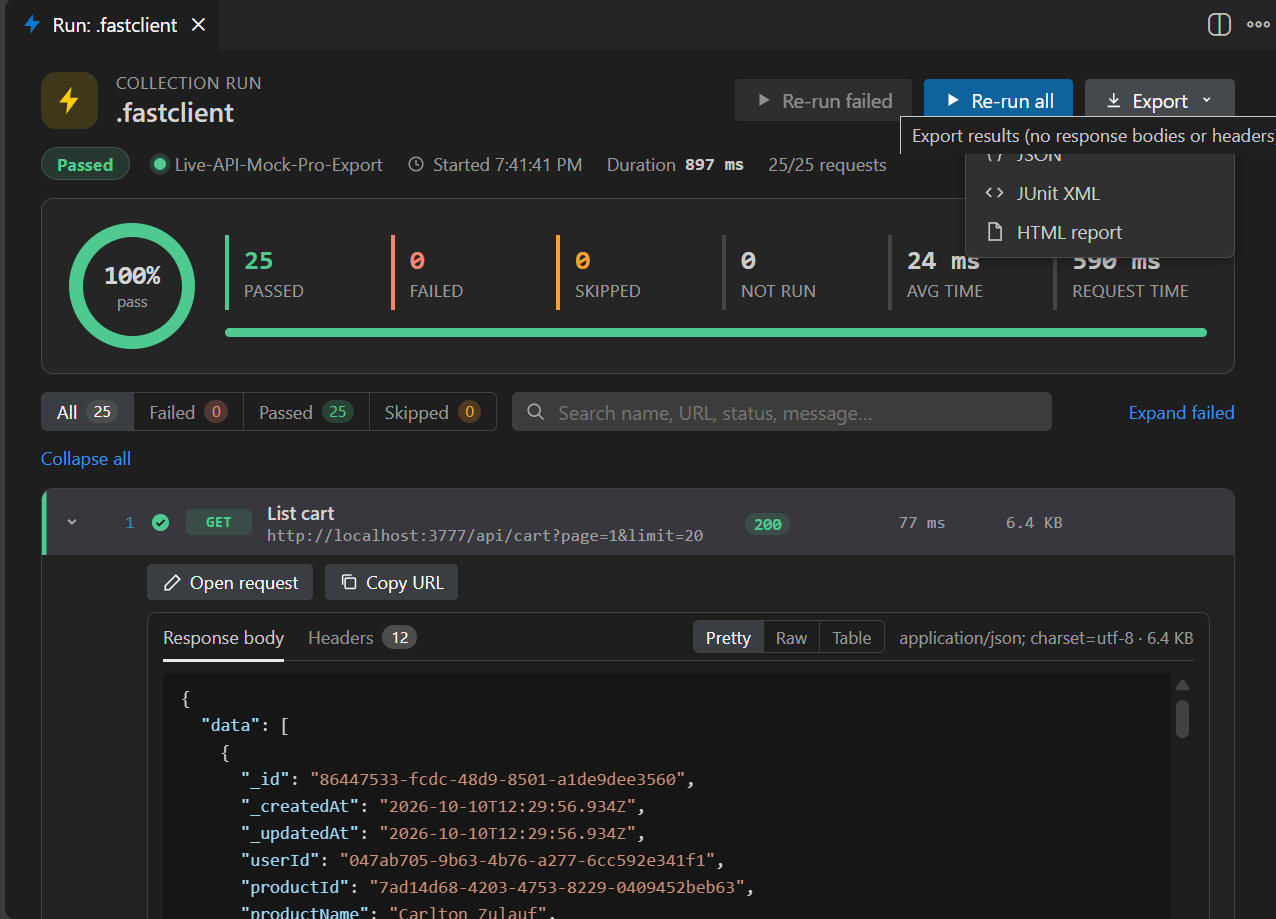Click the response body scrollbar thumb
The image size is (1276, 919).
[x=1182, y=718]
